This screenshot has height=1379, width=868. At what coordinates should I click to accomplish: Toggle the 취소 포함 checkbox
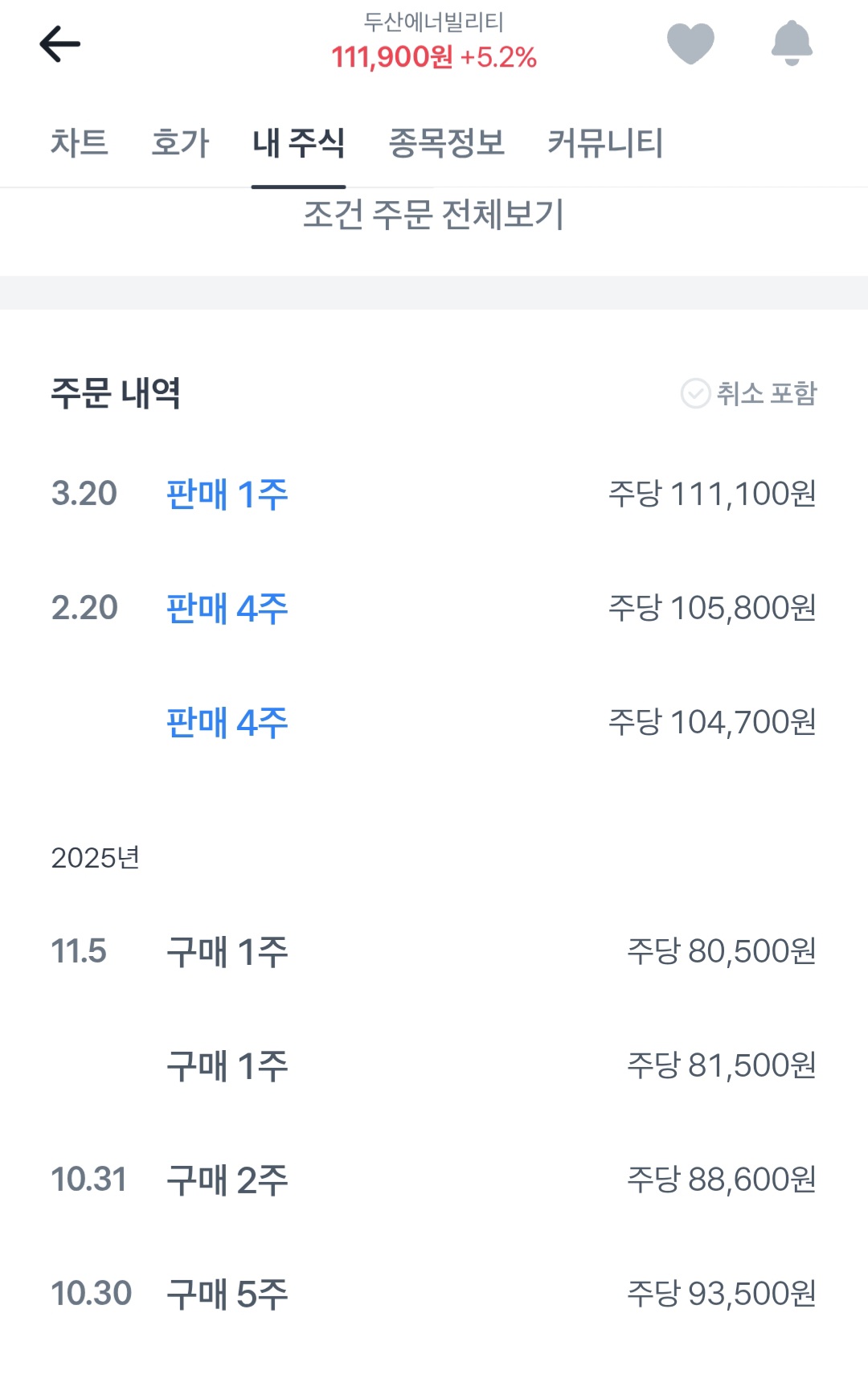[x=696, y=394]
